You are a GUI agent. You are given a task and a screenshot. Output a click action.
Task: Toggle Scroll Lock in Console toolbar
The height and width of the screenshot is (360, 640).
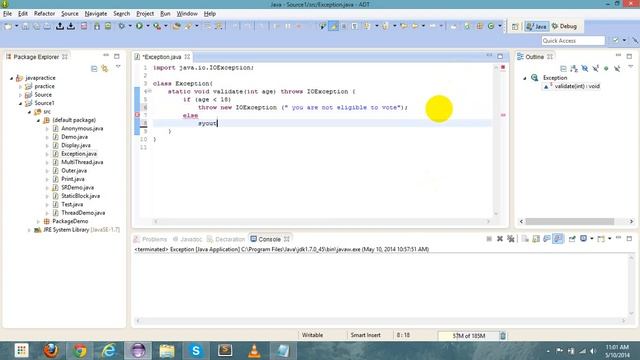536,239
